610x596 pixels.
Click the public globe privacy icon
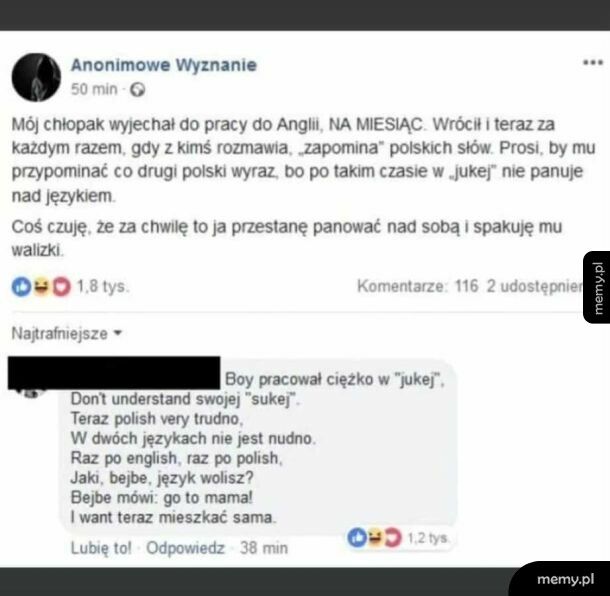[137, 90]
